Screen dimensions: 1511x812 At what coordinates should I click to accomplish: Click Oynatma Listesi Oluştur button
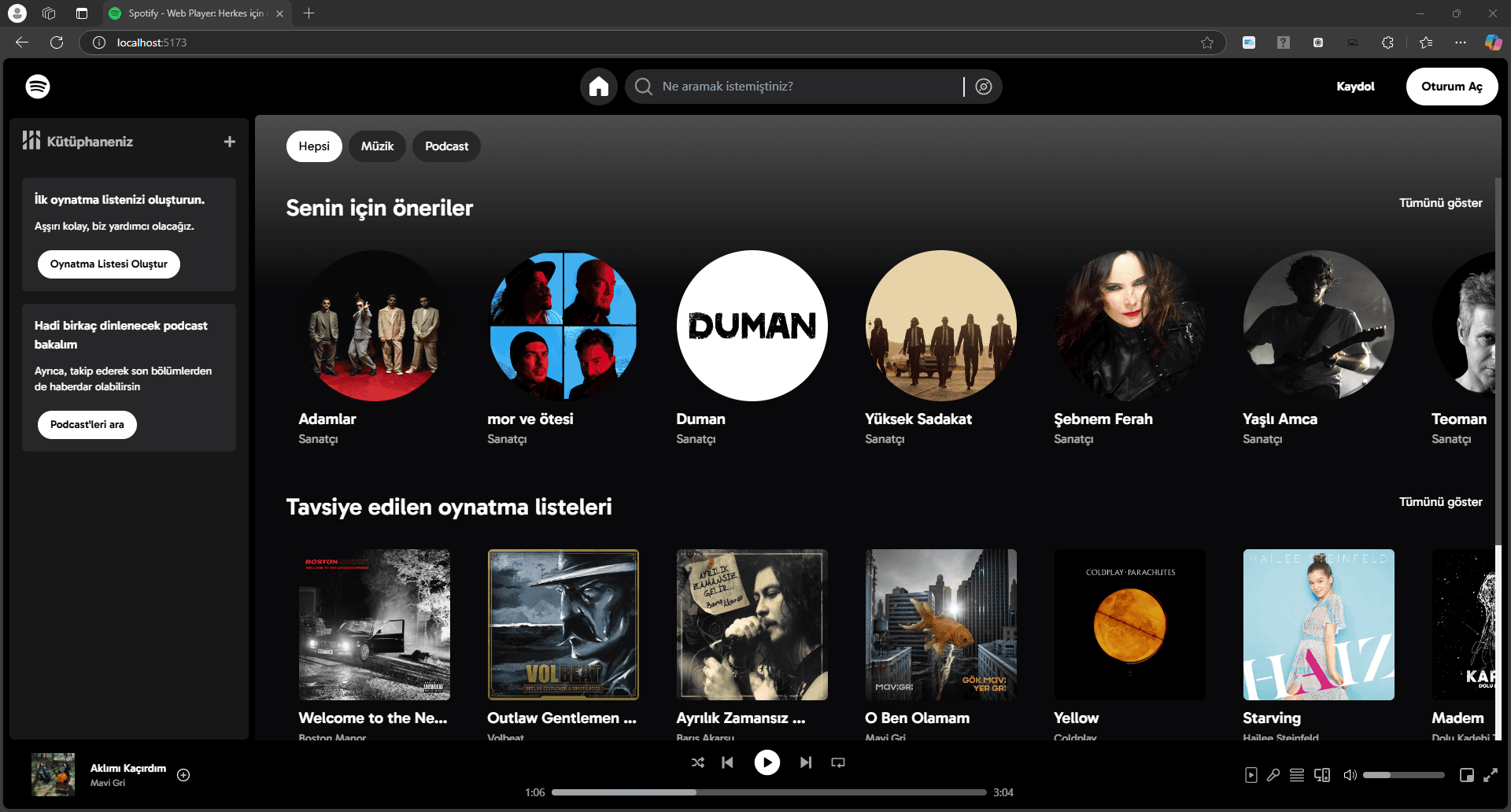coord(109,264)
